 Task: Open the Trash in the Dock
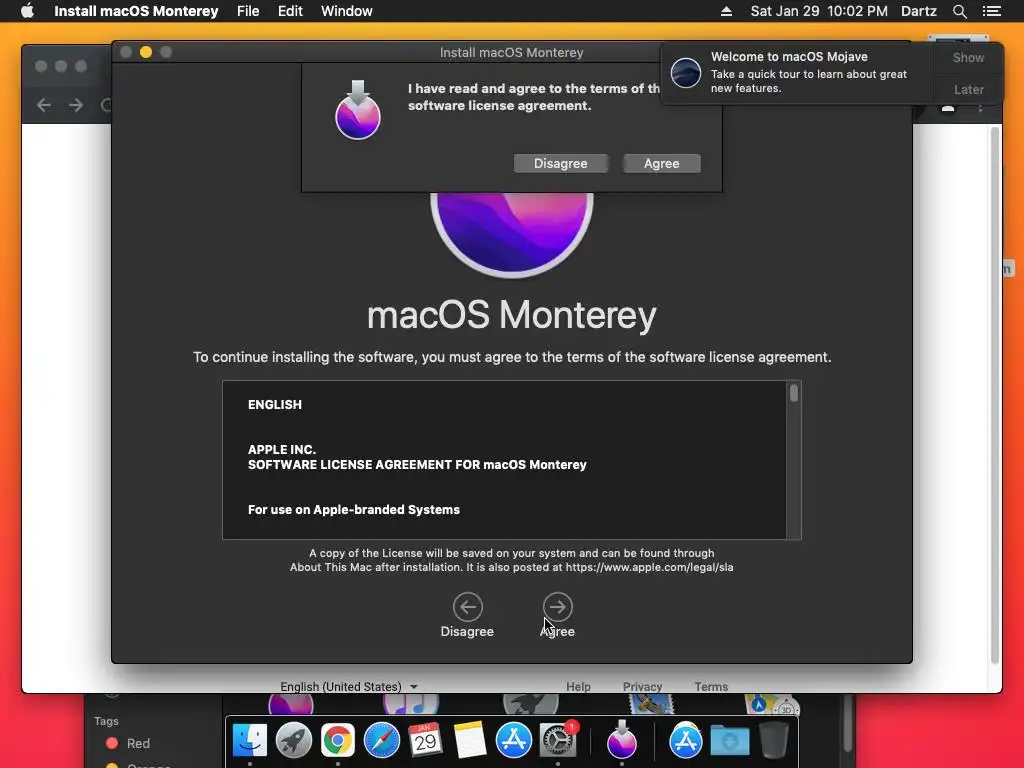click(x=774, y=741)
